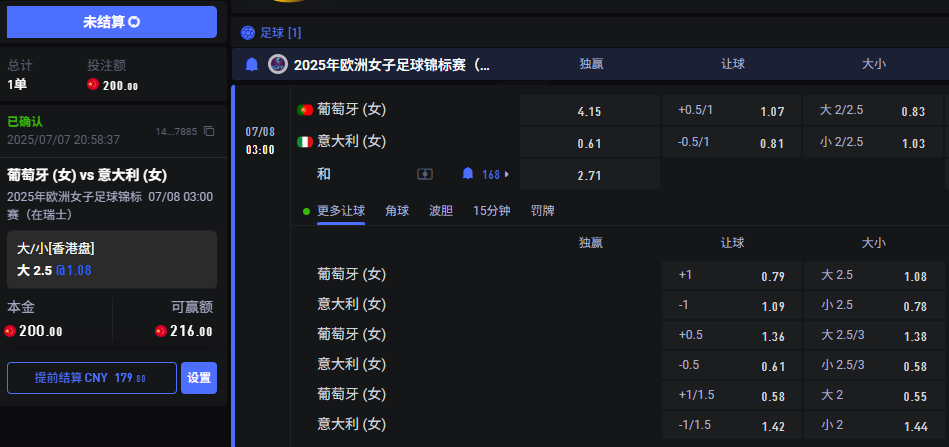
Task: Open the 15分钟 tab
Action: (x=492, y=211)
